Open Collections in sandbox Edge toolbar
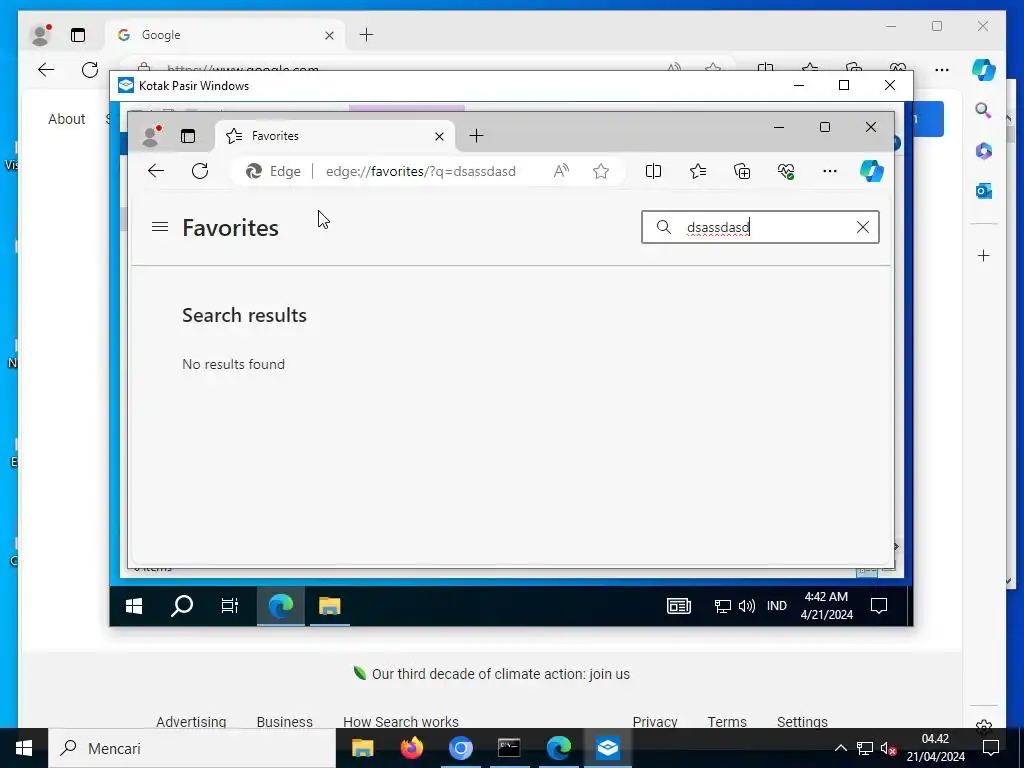Viewport: 1024px width, 768px height. [x=742, y=171]
